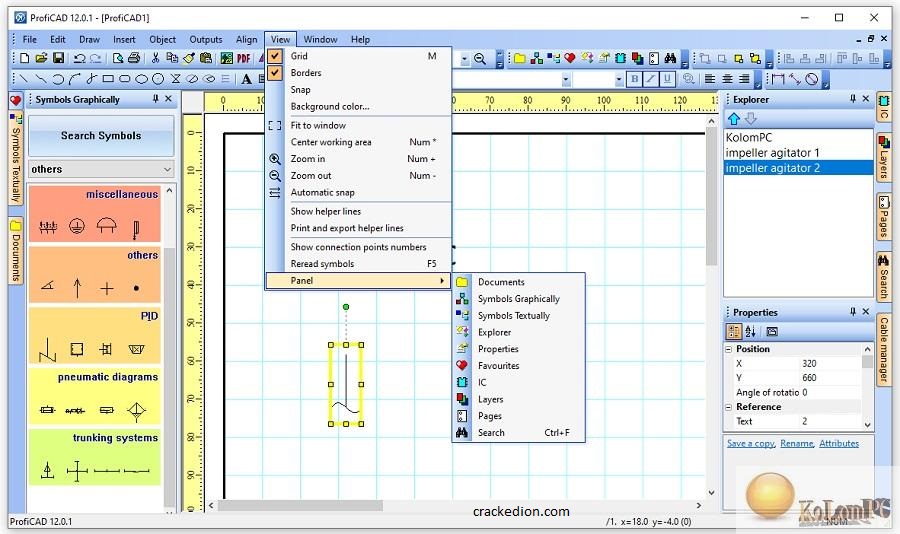900x534 pixels.
Task: Collapse the Position property group
Action: (x=729, y=349)
